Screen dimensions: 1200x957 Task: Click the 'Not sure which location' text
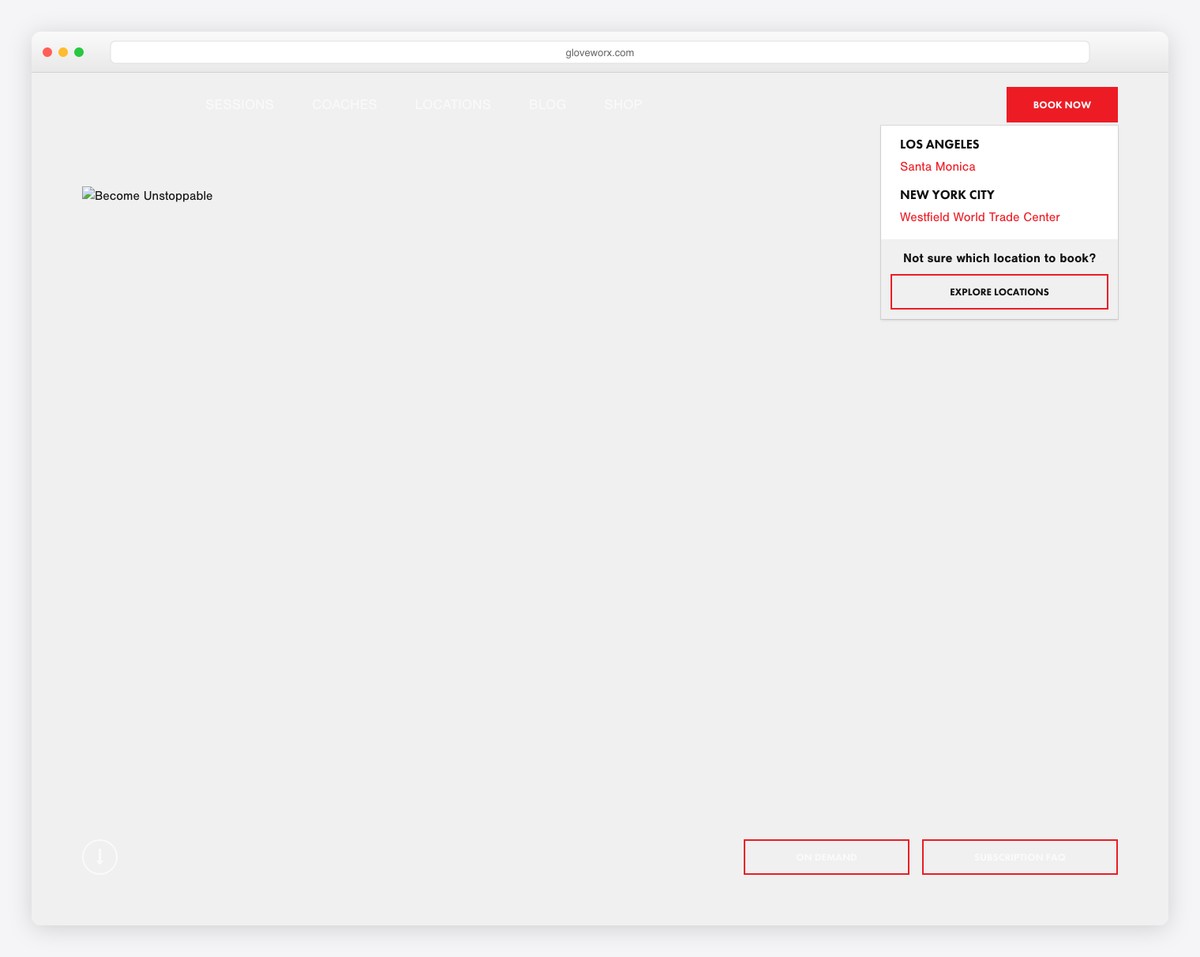click(999, 258)
